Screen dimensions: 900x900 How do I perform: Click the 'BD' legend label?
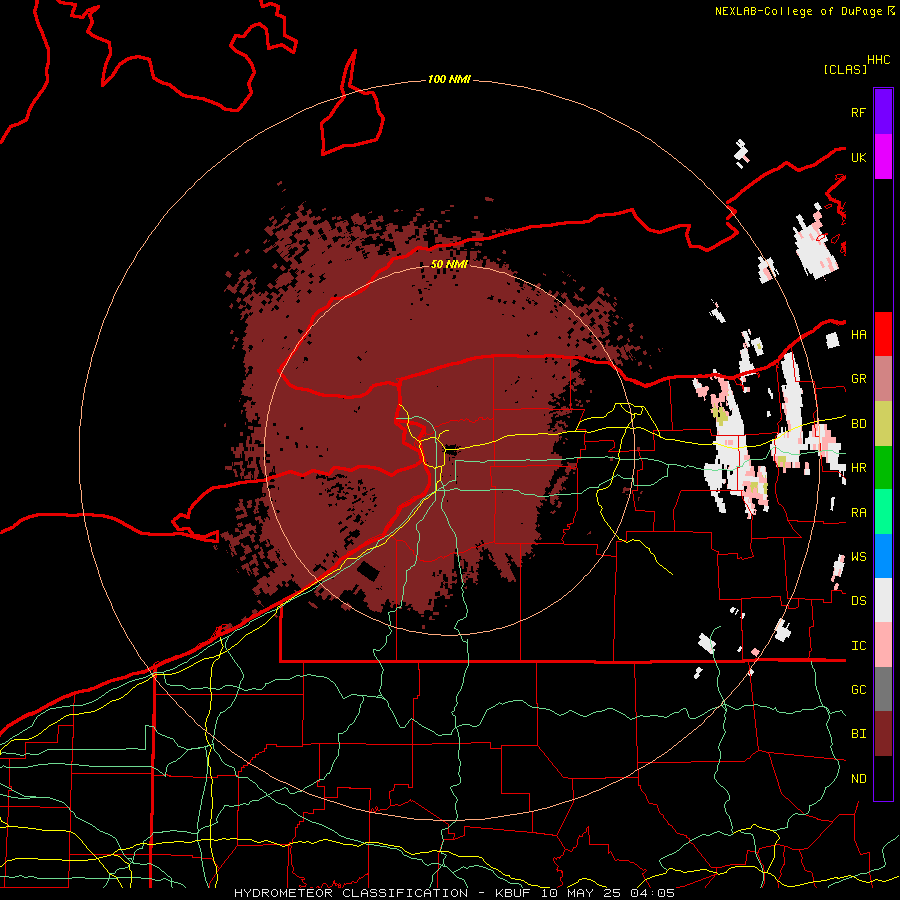[858, 424]
